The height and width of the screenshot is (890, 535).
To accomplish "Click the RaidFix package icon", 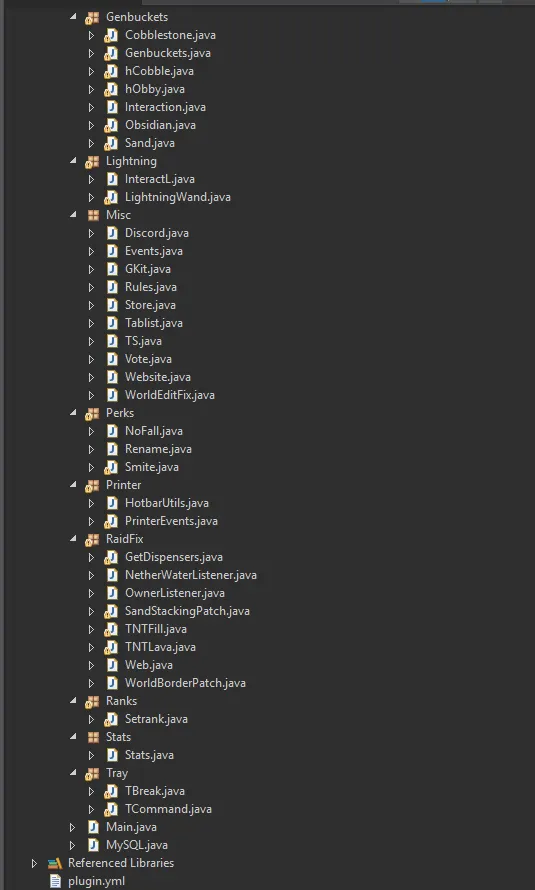I will pos(92,539).
